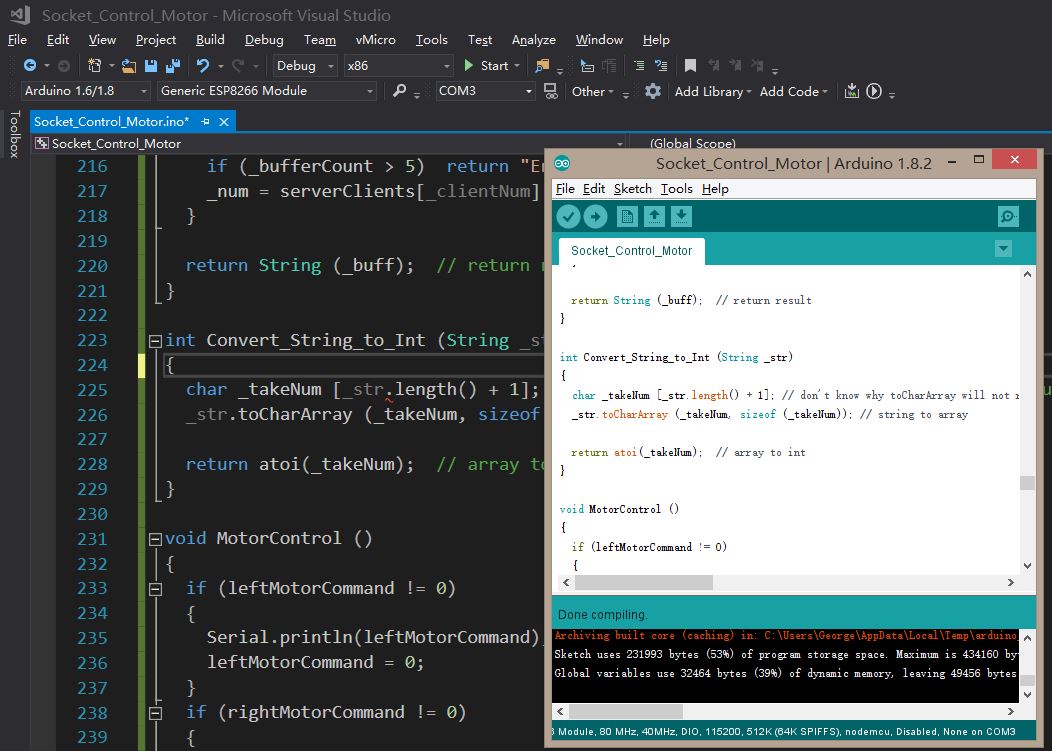Open the Toolbox side panel
Image resolution: width=1052 pixels, height=751 pixels.
(x=14, y=134)
